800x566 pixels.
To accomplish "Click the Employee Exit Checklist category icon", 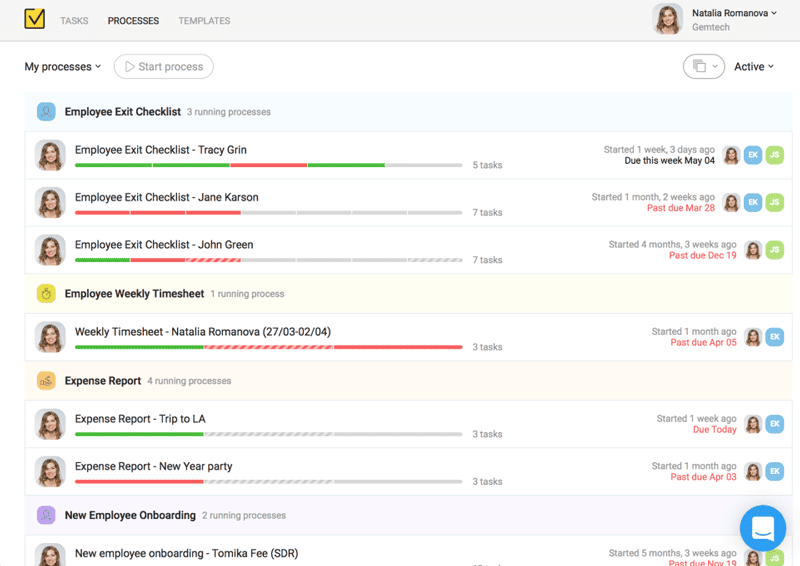I will (46, 112).
